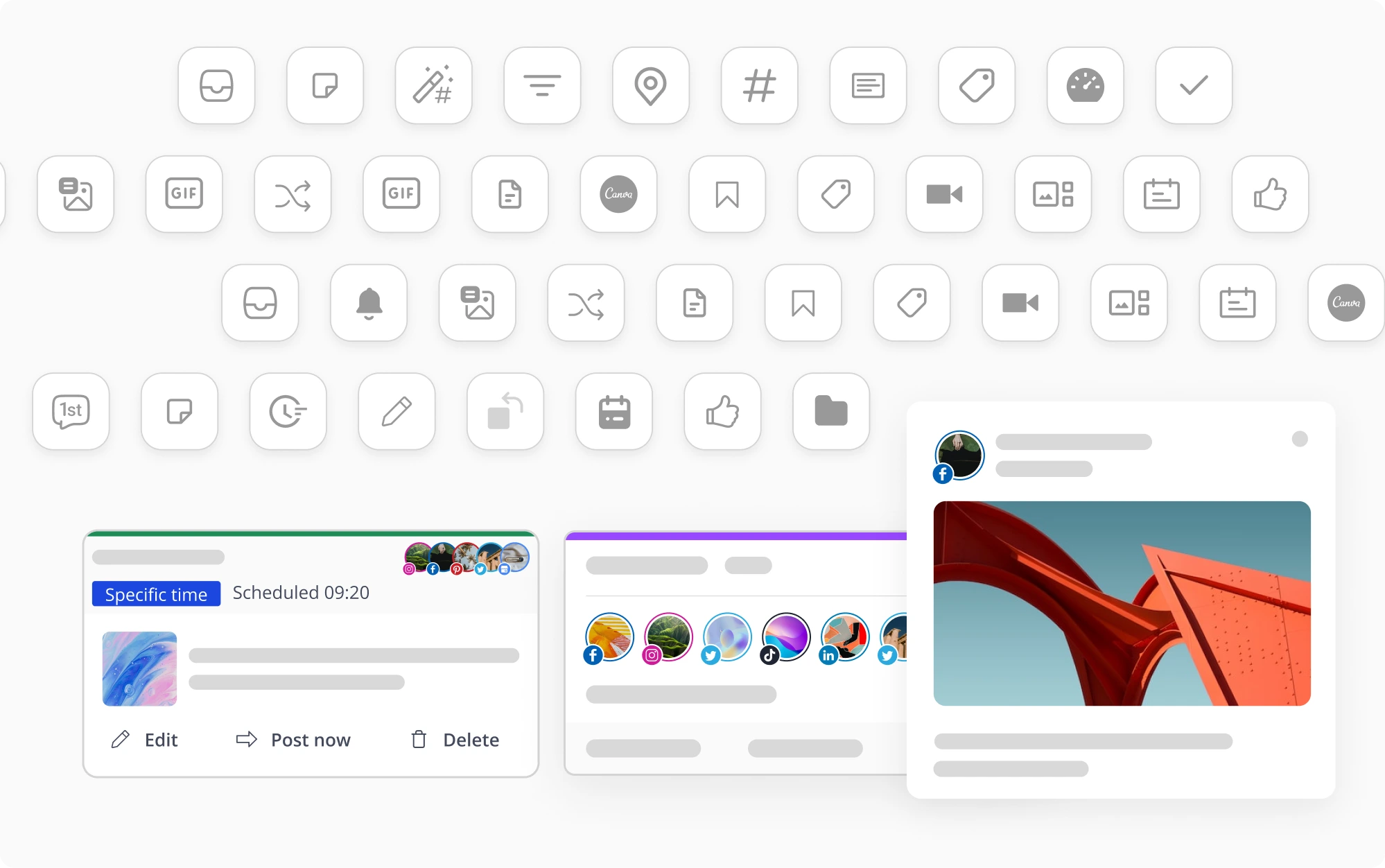Toggle the bookmark icon in toolbar
This screenshot has width=1385, height=868.
[727, 194]
